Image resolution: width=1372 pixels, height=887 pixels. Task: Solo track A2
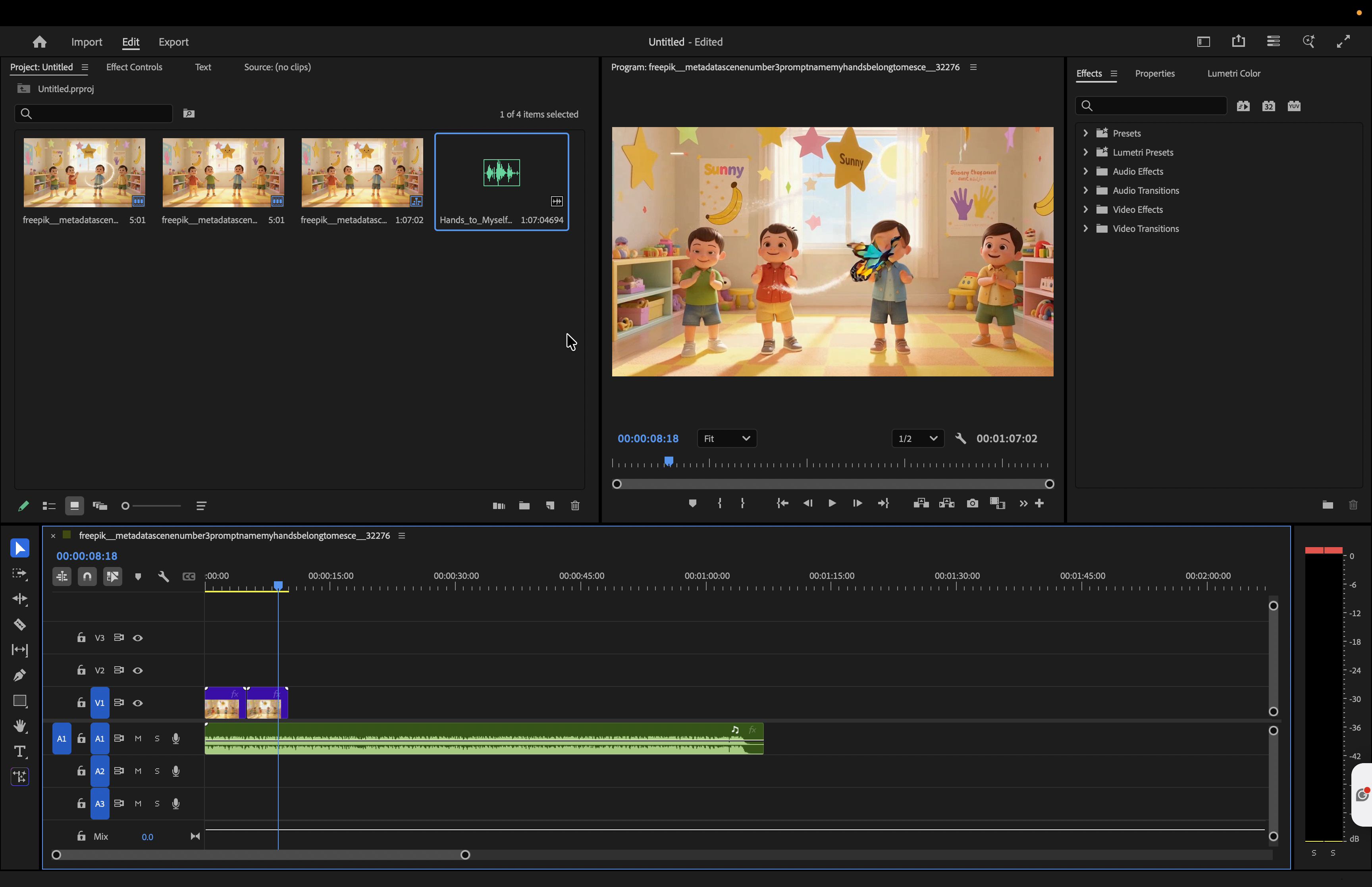pyautogui.click(x=157, y=771)
